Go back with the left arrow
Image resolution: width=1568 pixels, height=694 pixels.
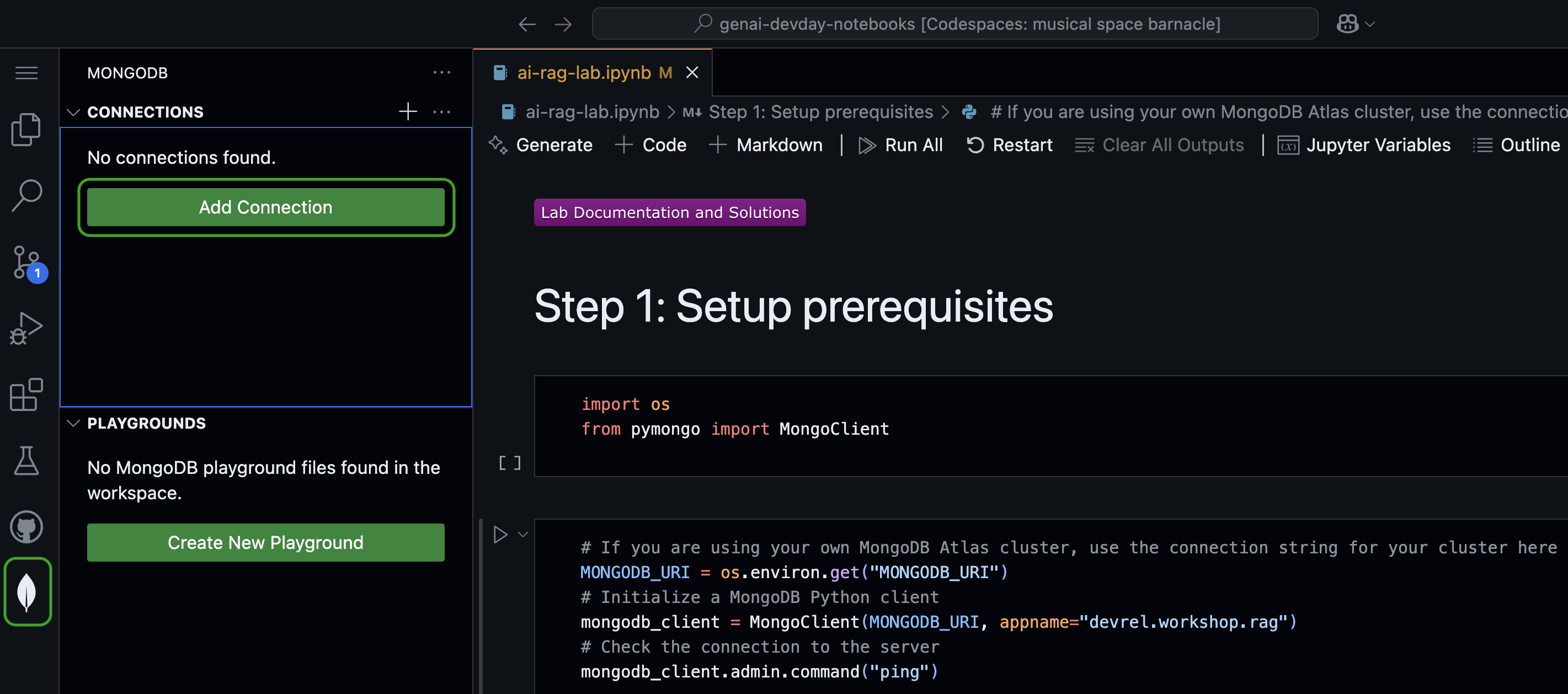click(x=527, y=24)
